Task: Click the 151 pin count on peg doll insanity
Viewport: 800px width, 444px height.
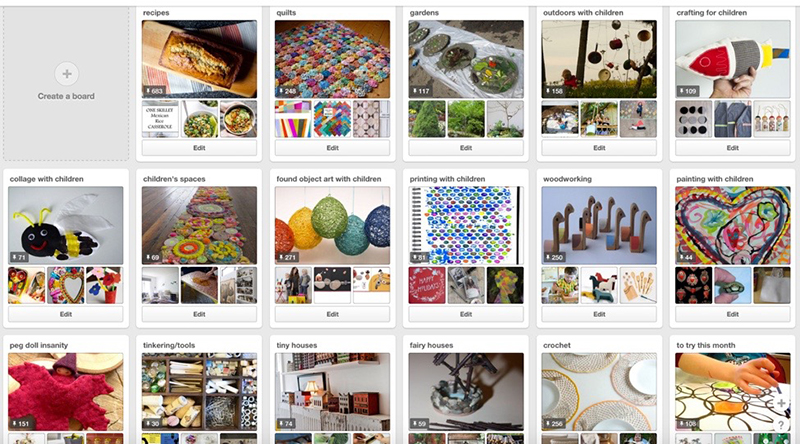Action: pos(21,424)
